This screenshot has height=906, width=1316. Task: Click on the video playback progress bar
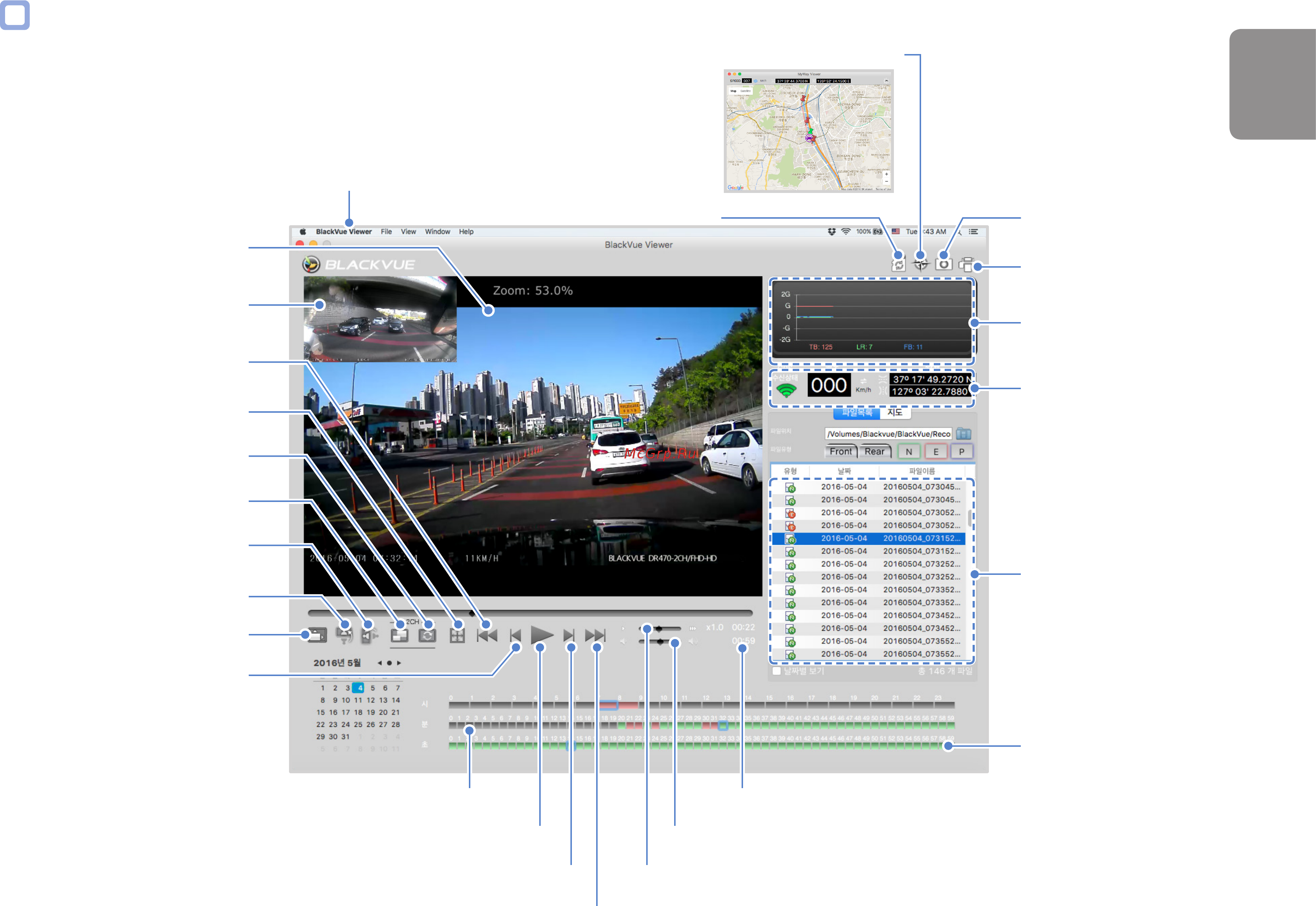click(x=530, y=613)
